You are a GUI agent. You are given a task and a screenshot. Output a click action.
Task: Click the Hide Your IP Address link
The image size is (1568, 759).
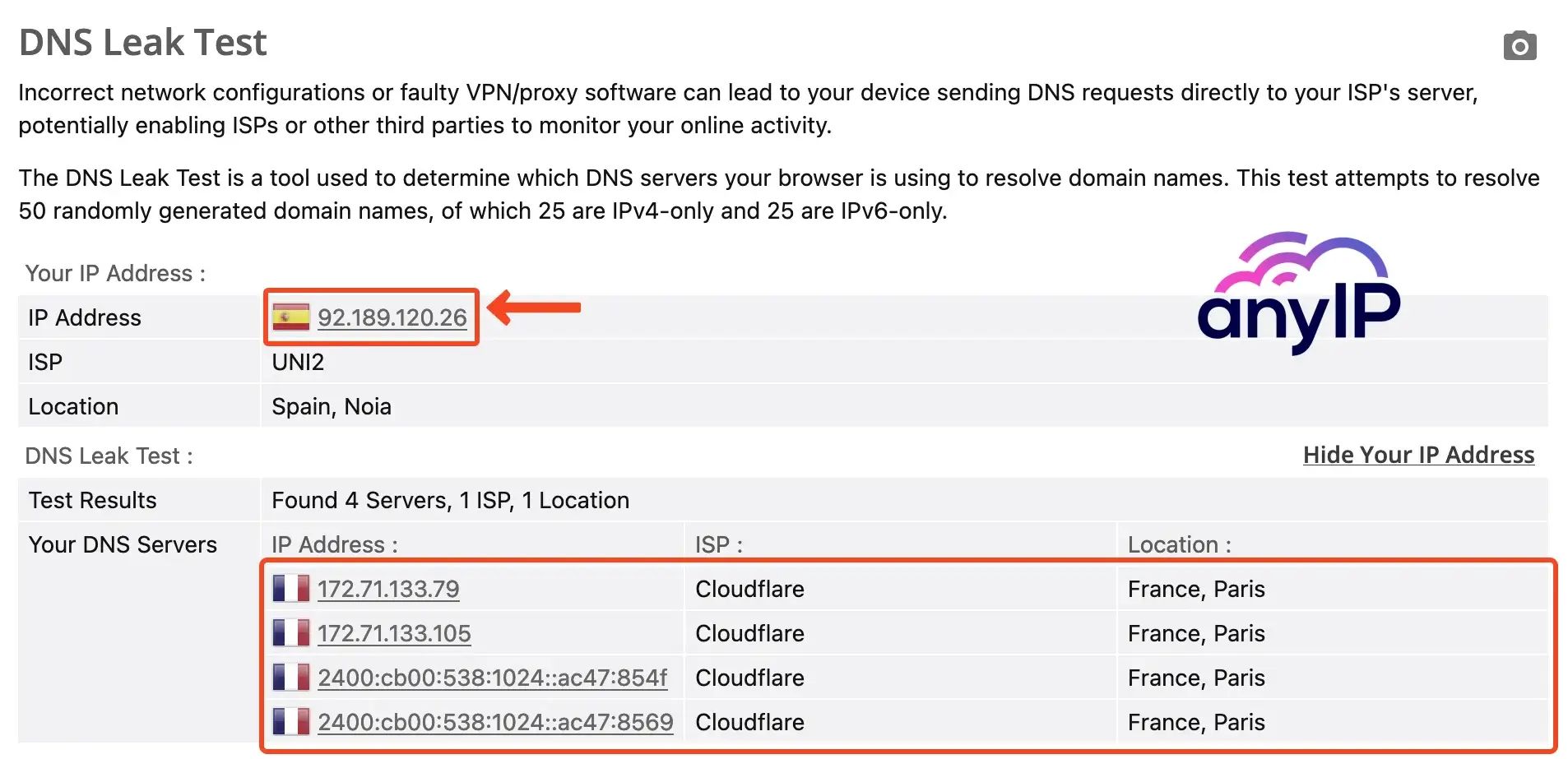point(1417,455)
